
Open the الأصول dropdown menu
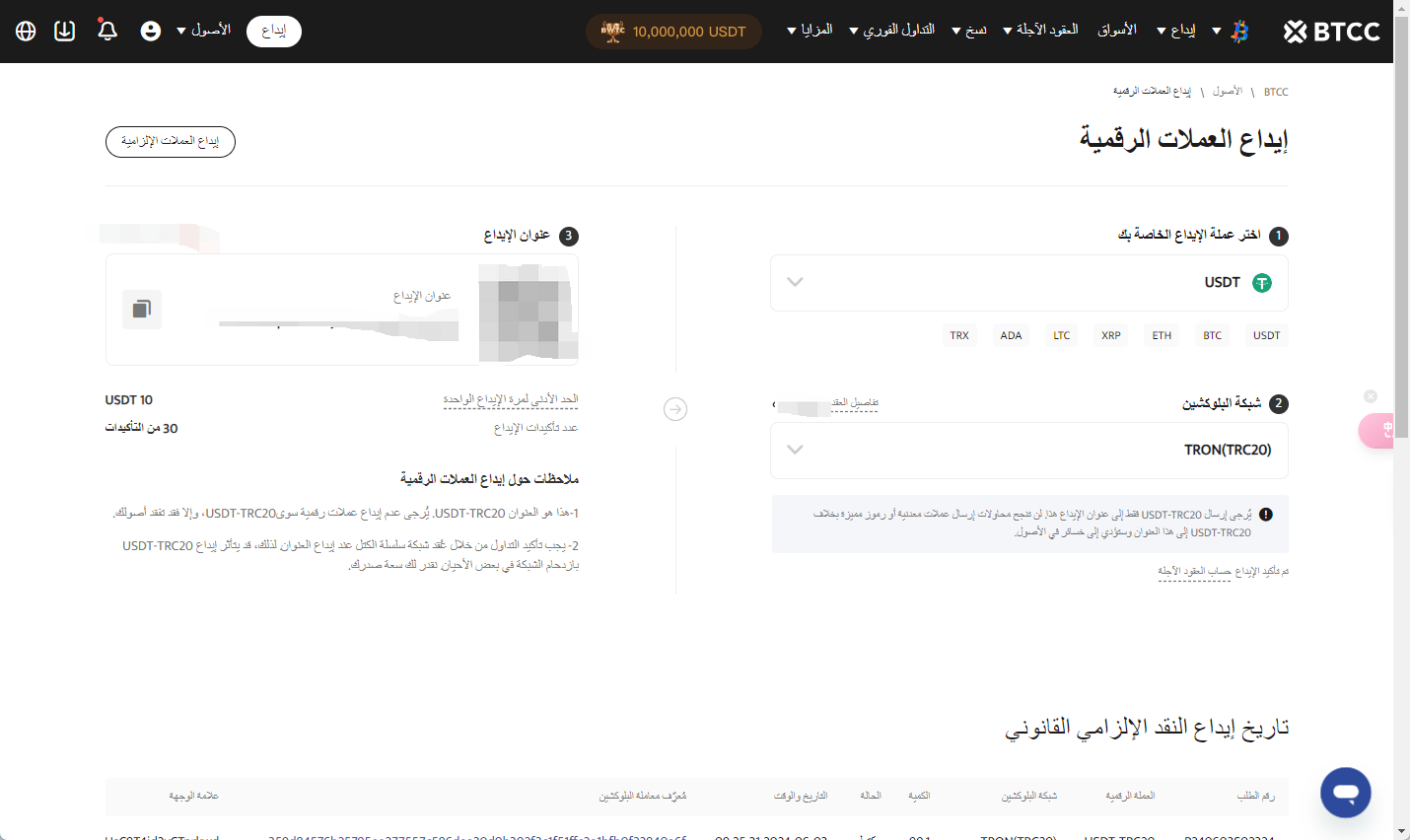204,31
